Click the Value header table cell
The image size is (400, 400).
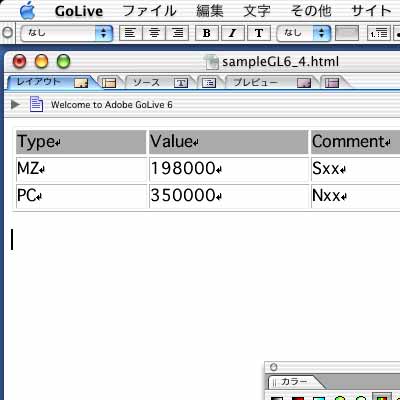(x=229, y=142)
